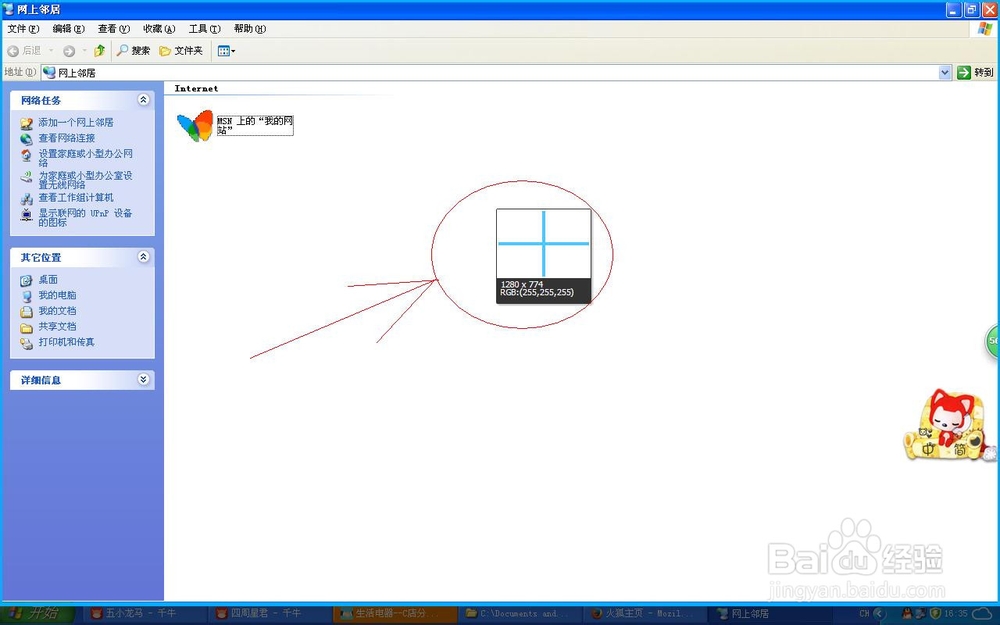The image size is (1000, 625).
Task: Switch to 火狐主页 Mozilla taskbar window
Action: tap(643, 614)
